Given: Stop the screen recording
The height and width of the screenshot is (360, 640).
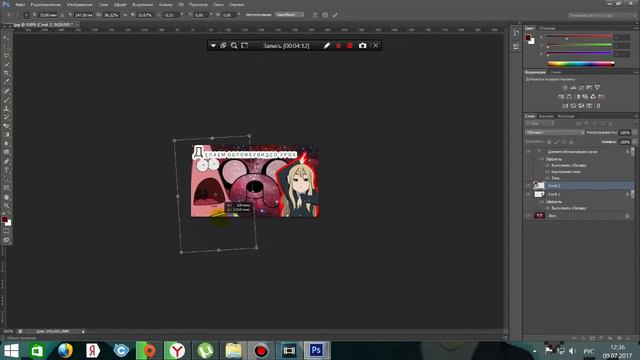Looking at the screenshot, I should (350, 46).
